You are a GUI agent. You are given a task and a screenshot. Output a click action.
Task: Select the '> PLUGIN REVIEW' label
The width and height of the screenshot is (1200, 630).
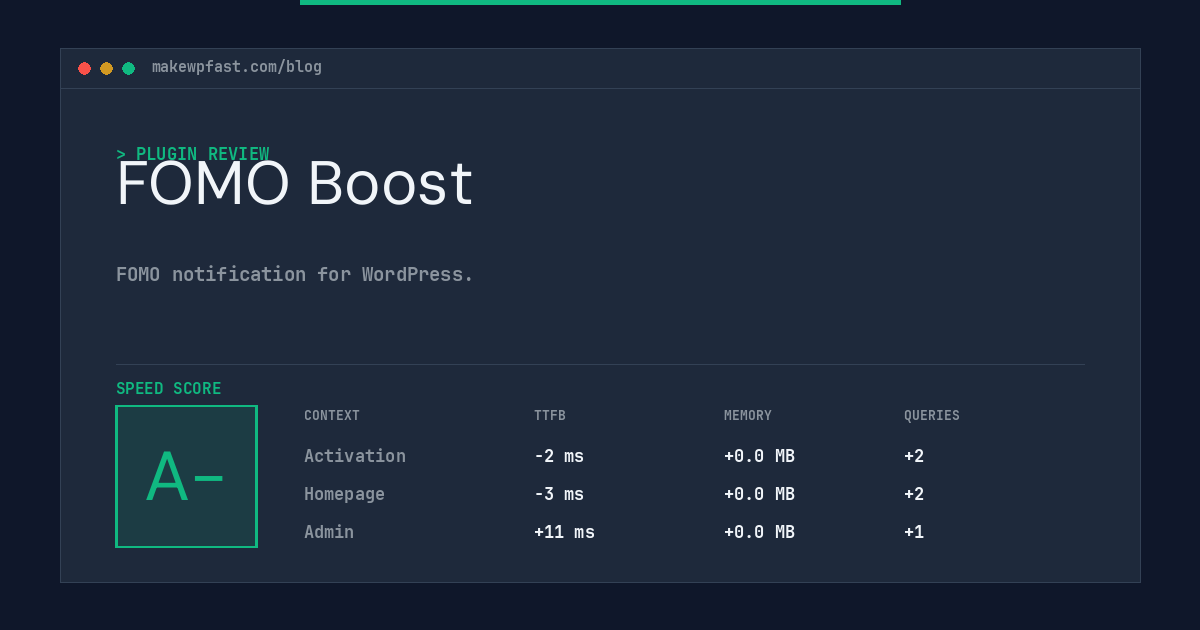click(x=193, y=154)
